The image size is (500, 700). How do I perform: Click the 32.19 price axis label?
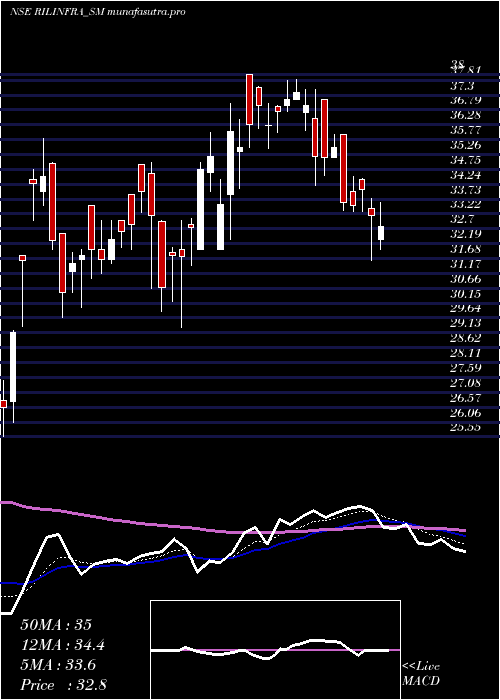point(465,234)
